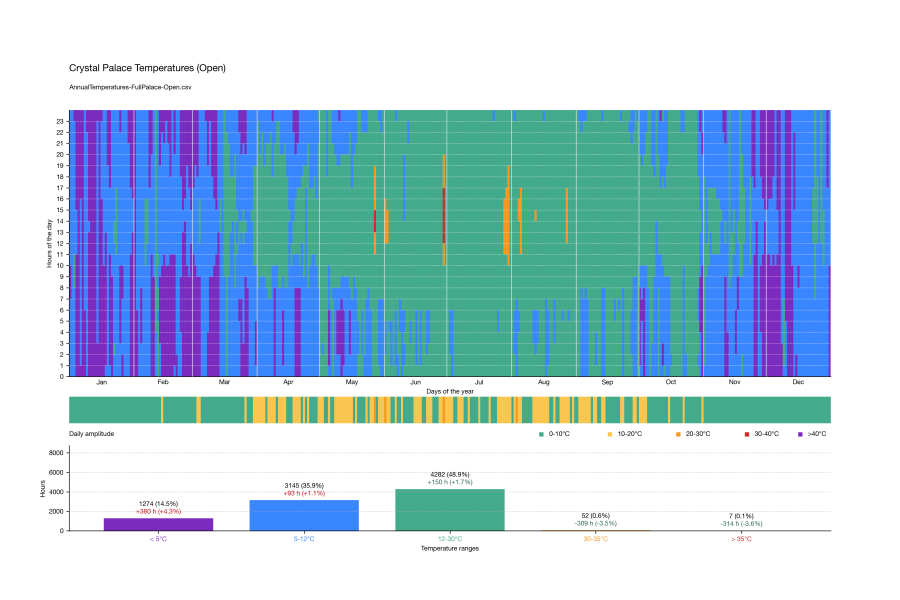Click the '7 (0.1%)' label

(x=742, y=516)
